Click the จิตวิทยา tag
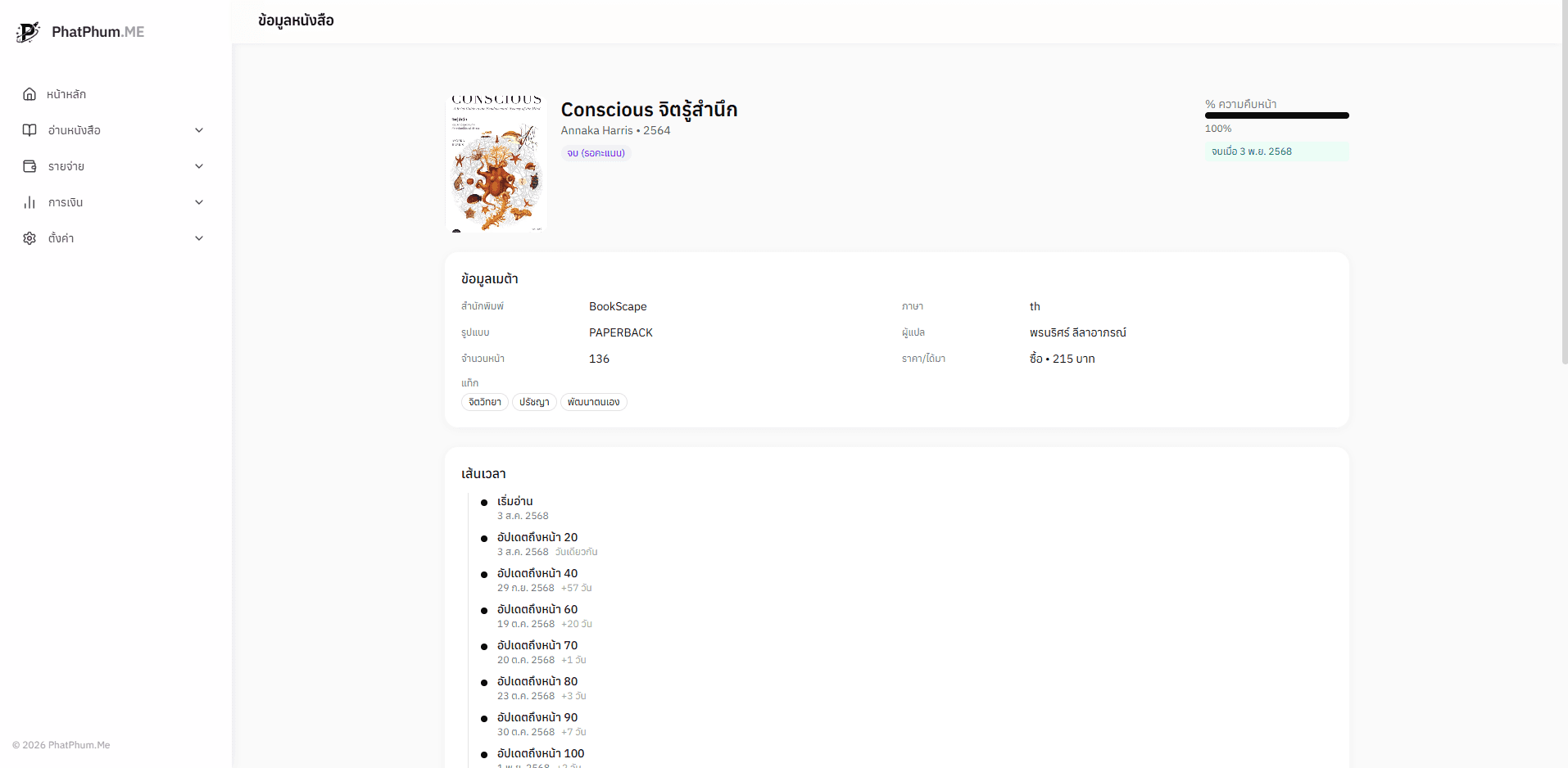The width and height of the screenshot is (1568, 768). [x=485, y=402]
